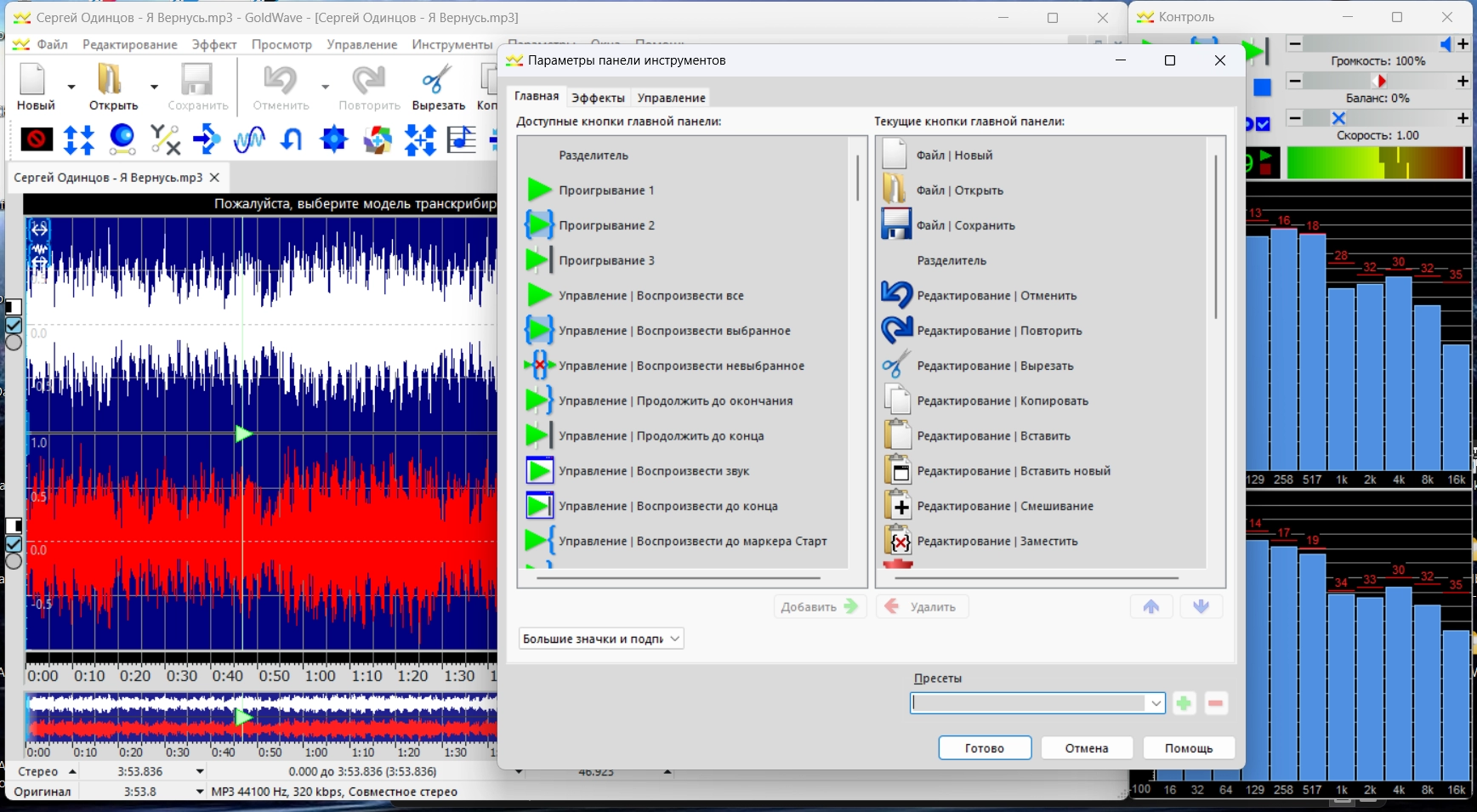Image resolution: width=1477 pixels, height=812 pixels.
Task: Click the blue down-arrow move button
Action: coord(1201,606)
